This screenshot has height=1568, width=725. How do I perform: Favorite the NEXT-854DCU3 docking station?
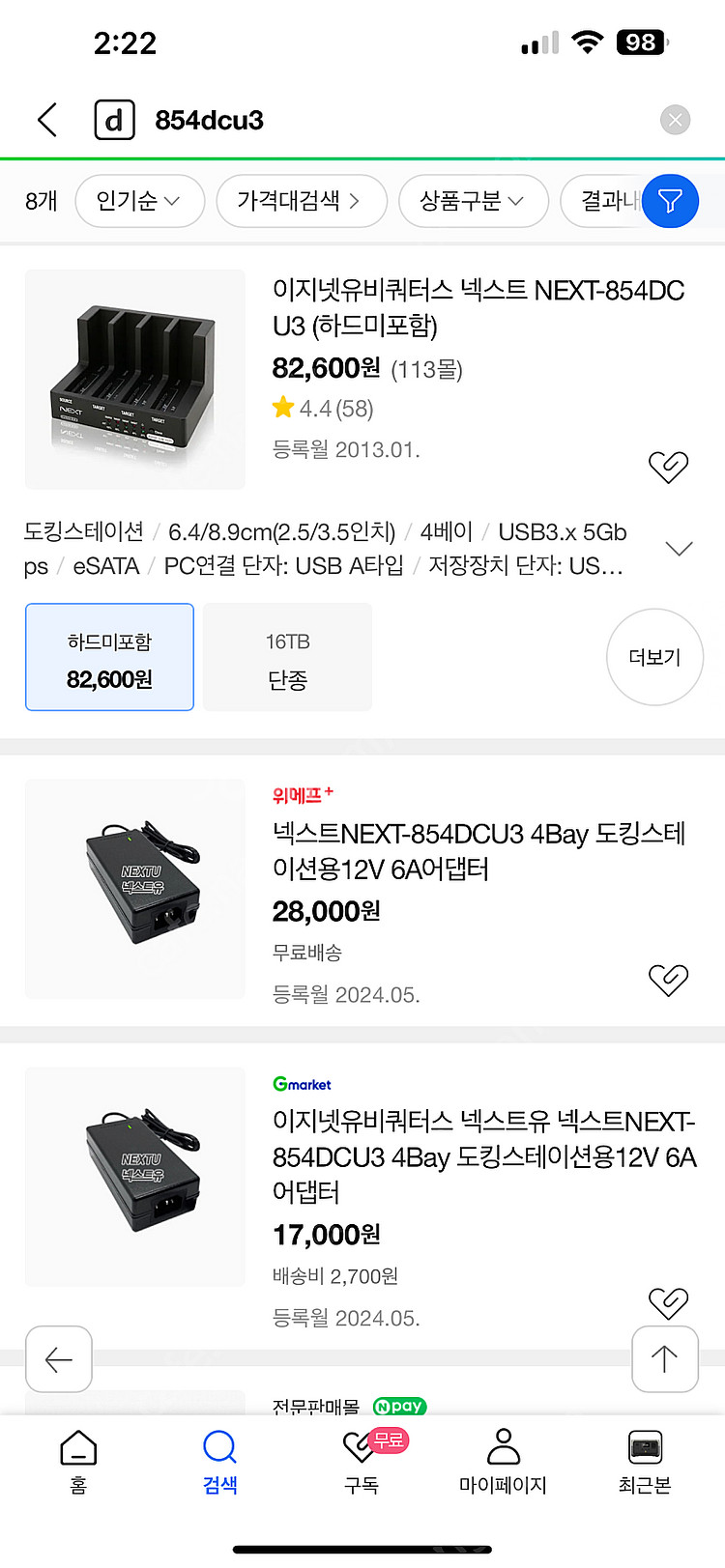(x=668, y=467)
